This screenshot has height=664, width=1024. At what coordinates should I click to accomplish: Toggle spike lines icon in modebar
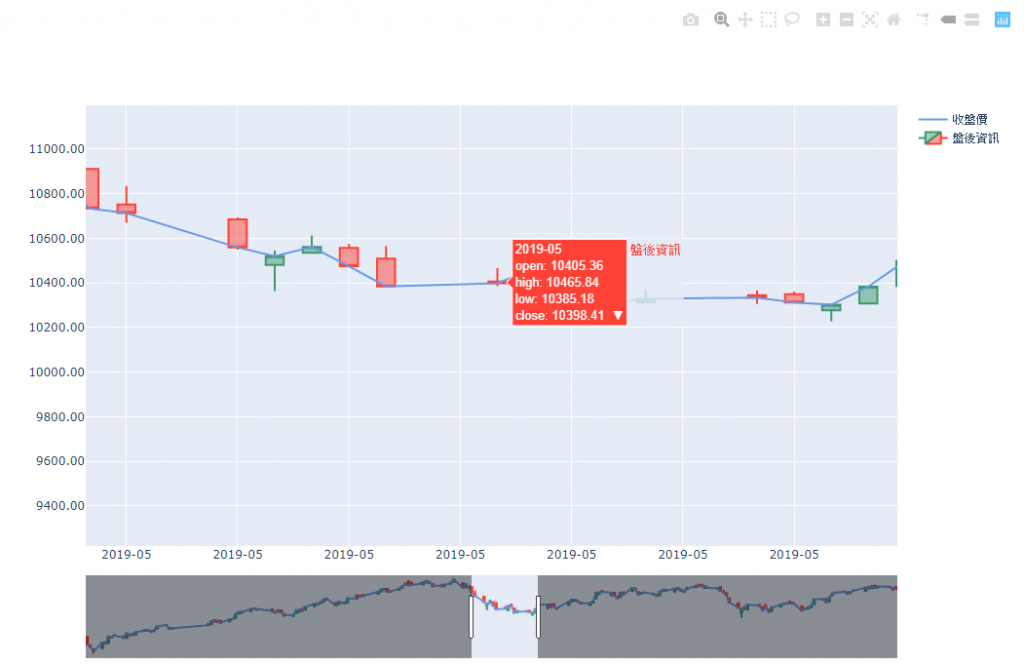923,20
